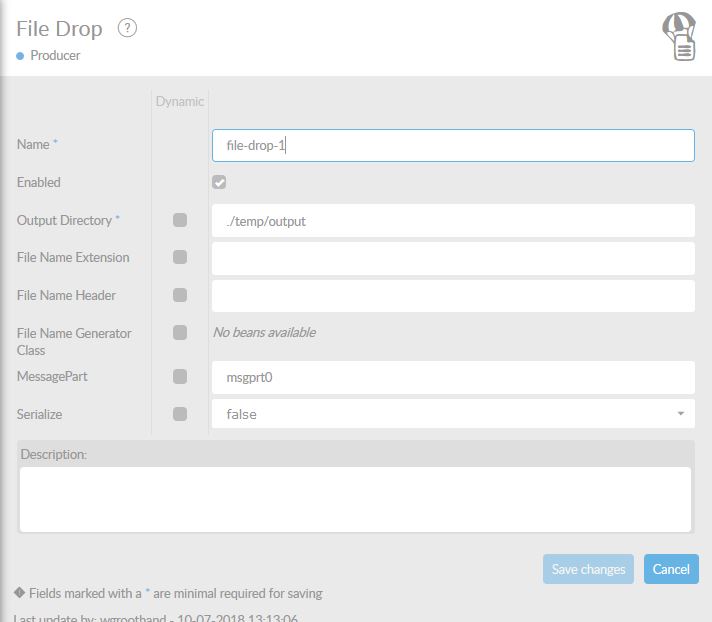The width and height of the screenshot is (712, 622).
Task: Click the blue Producer status dot
Action: click(20, 56)
